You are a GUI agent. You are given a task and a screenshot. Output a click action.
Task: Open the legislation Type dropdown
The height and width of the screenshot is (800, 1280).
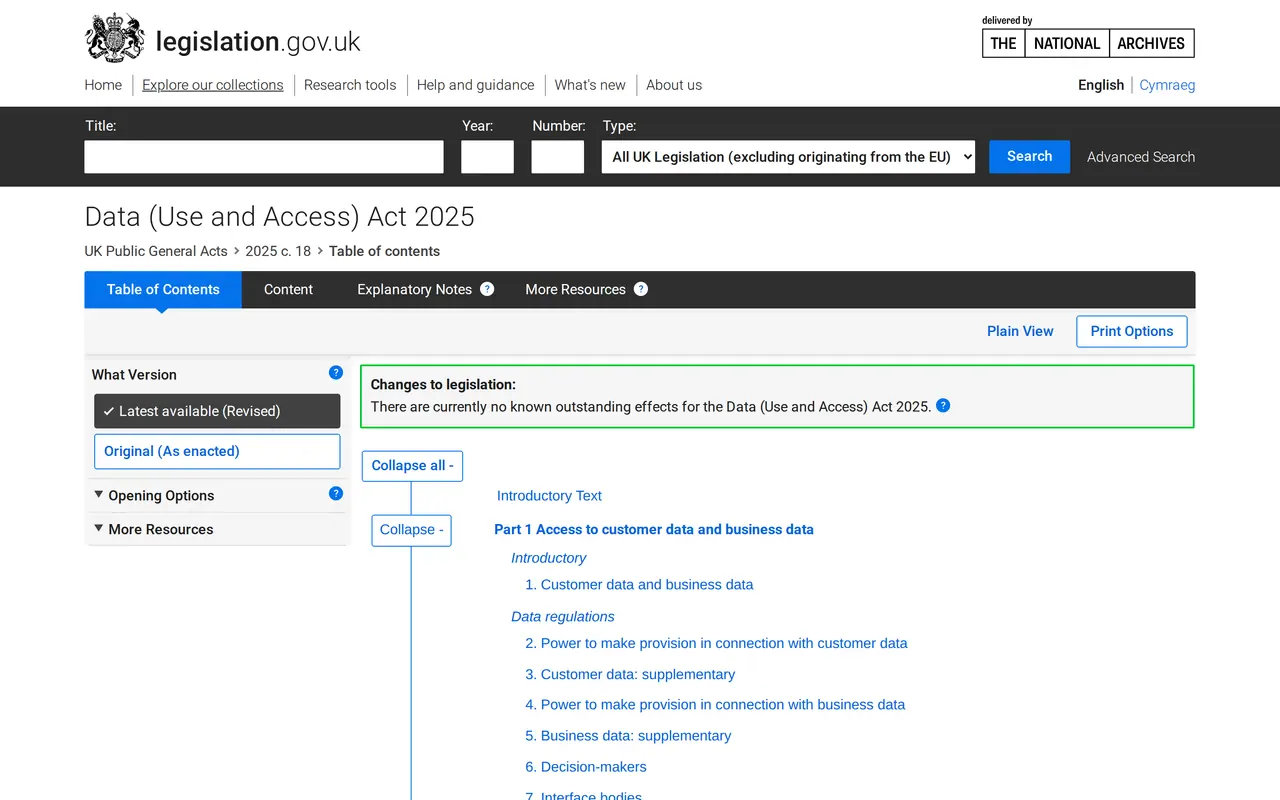click(788, 157)
